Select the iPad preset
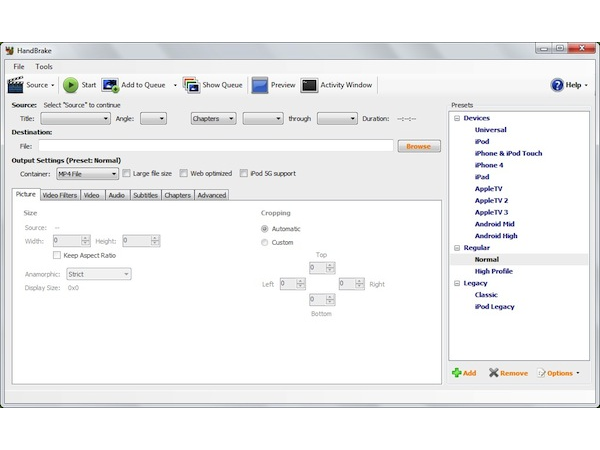This screenshot has height=450, width=600. [x=482, y=177]
